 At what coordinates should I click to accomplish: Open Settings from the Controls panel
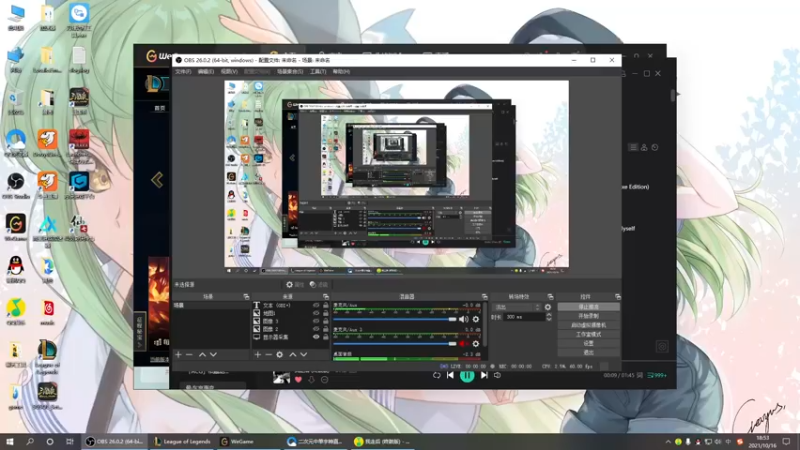pos(588,343)
